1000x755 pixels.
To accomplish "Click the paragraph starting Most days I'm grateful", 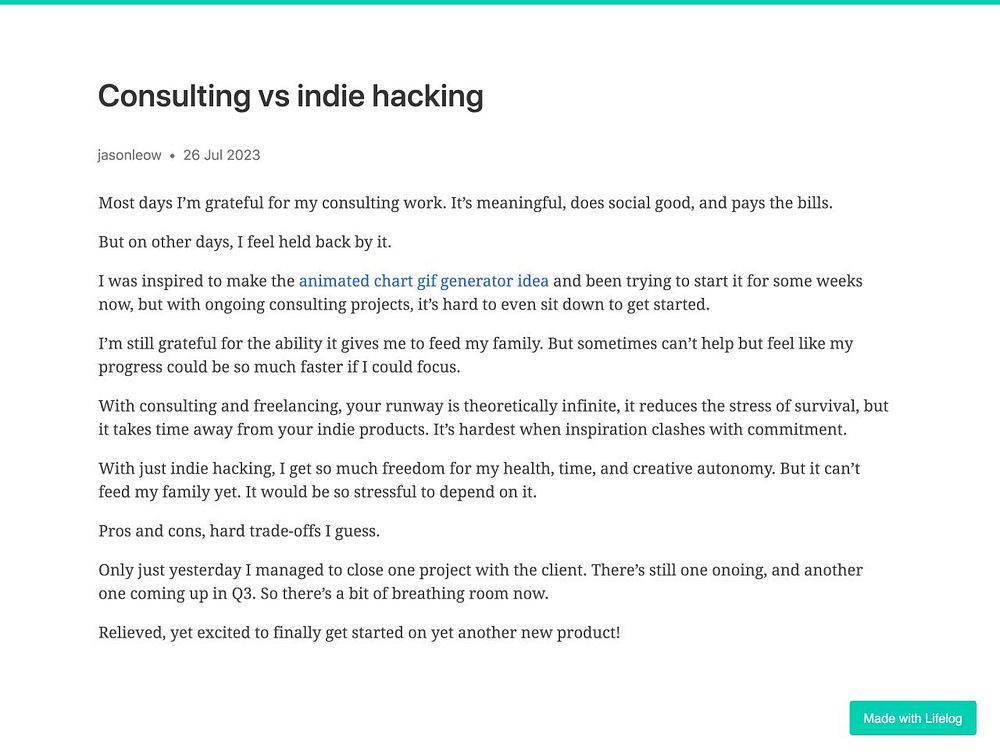I will click(x=466, y=203).
